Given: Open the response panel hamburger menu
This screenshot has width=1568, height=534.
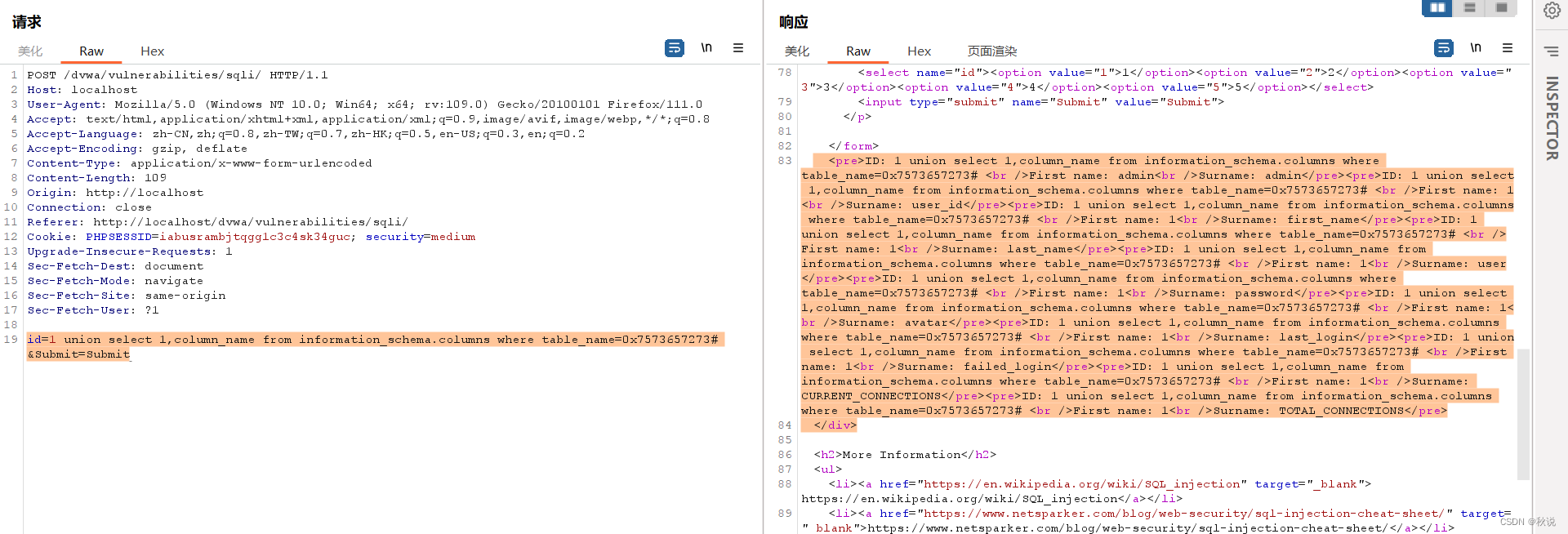Looking at the screenshot, I should [1508, 48].
